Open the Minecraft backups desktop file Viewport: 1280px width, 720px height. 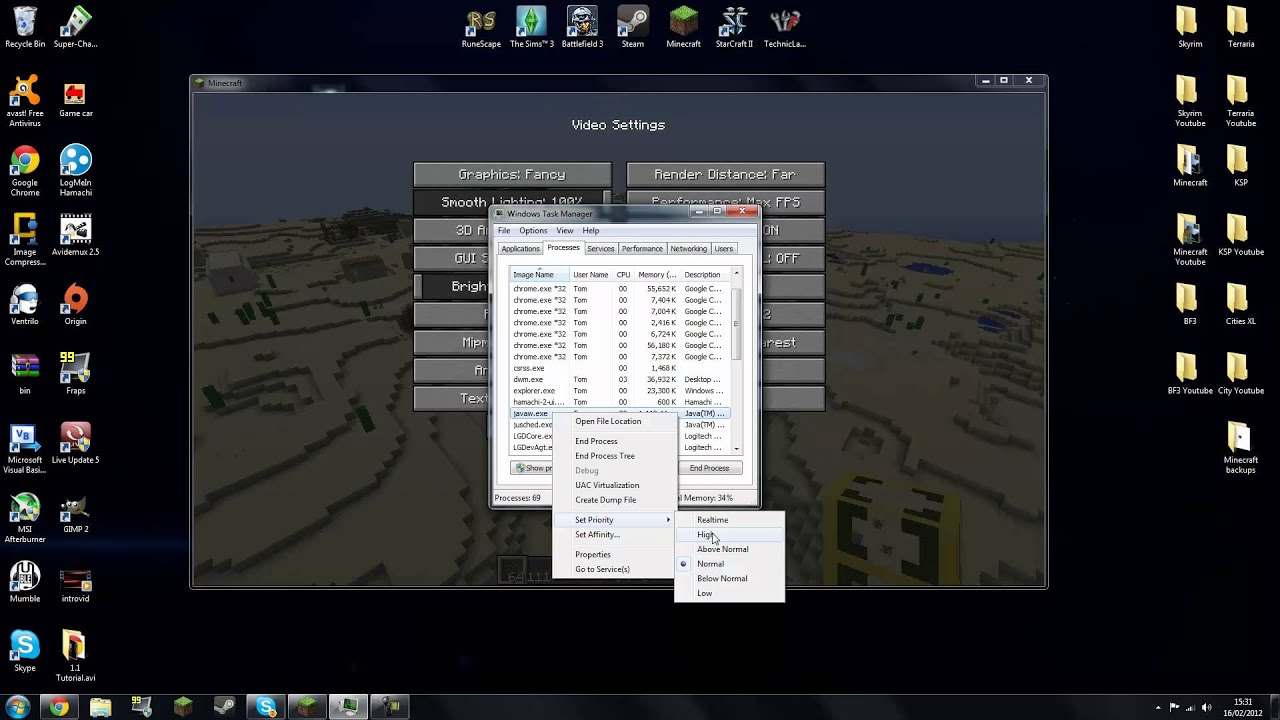click(x=1240, y=449)
